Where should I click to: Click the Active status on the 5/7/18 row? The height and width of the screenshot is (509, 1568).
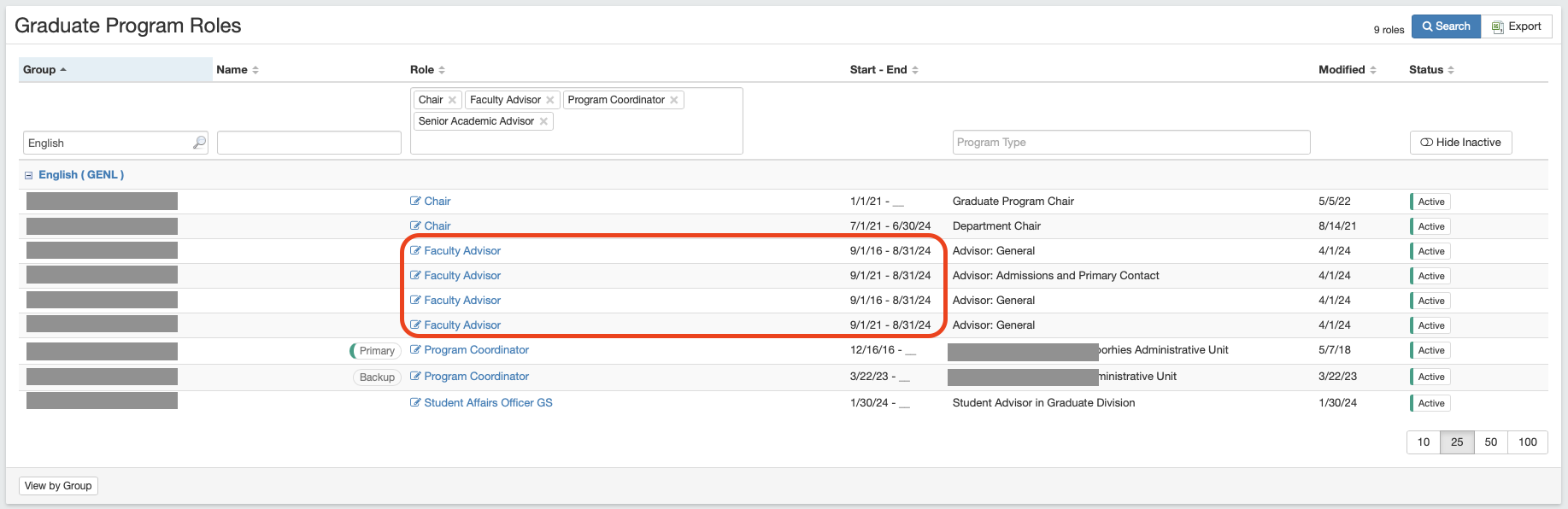tap(1430, 351)
